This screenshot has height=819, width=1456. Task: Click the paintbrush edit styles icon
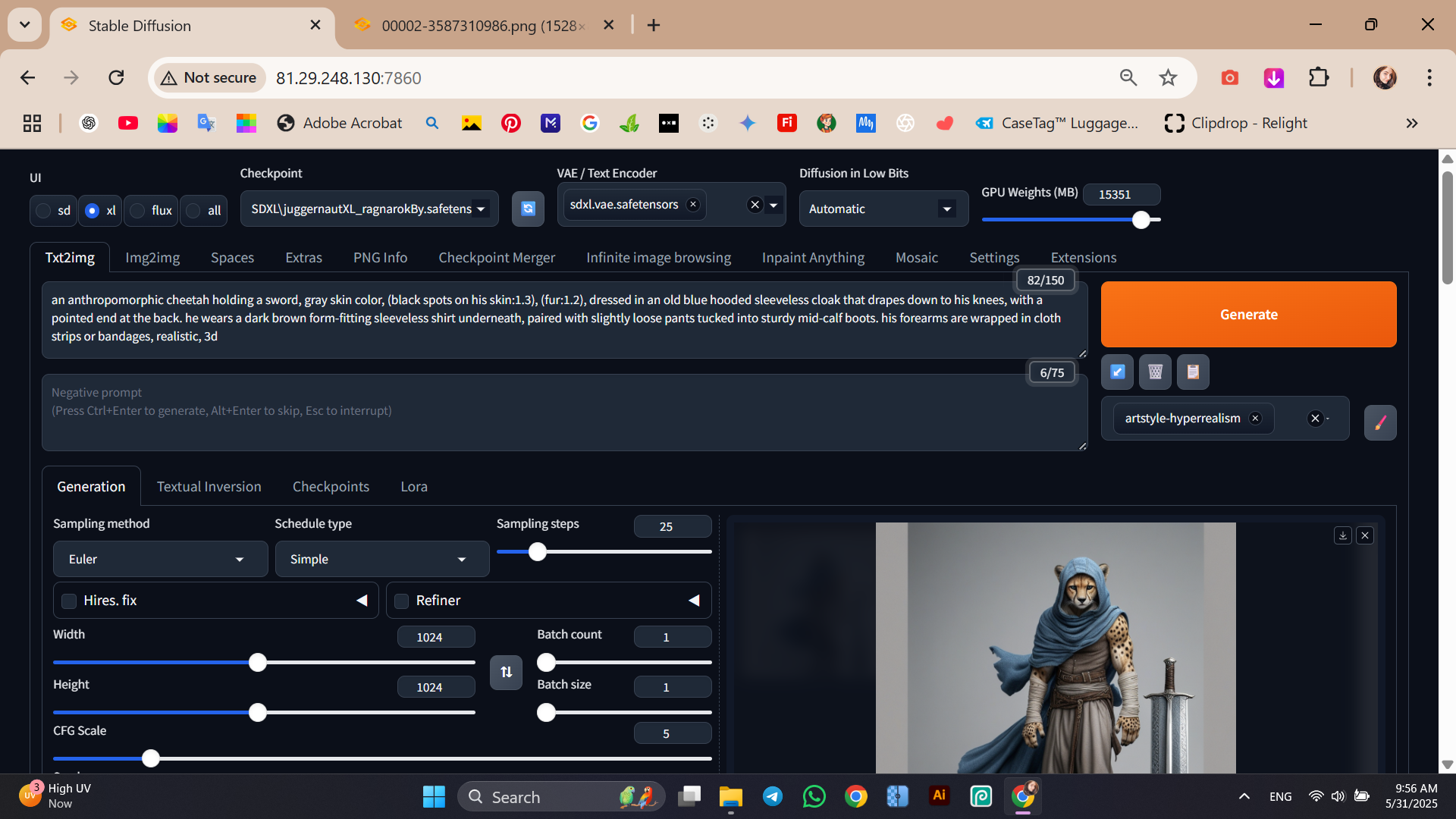click(1379, 422)
